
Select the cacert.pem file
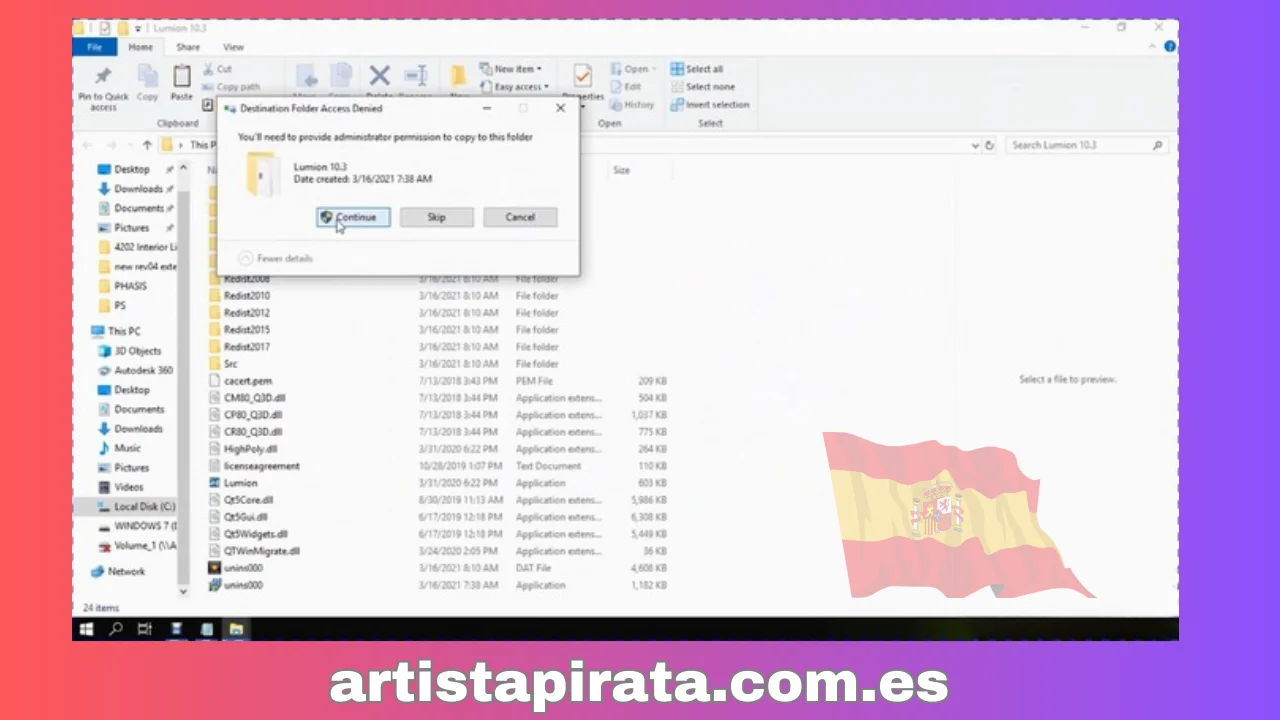[x=247, y=381]
